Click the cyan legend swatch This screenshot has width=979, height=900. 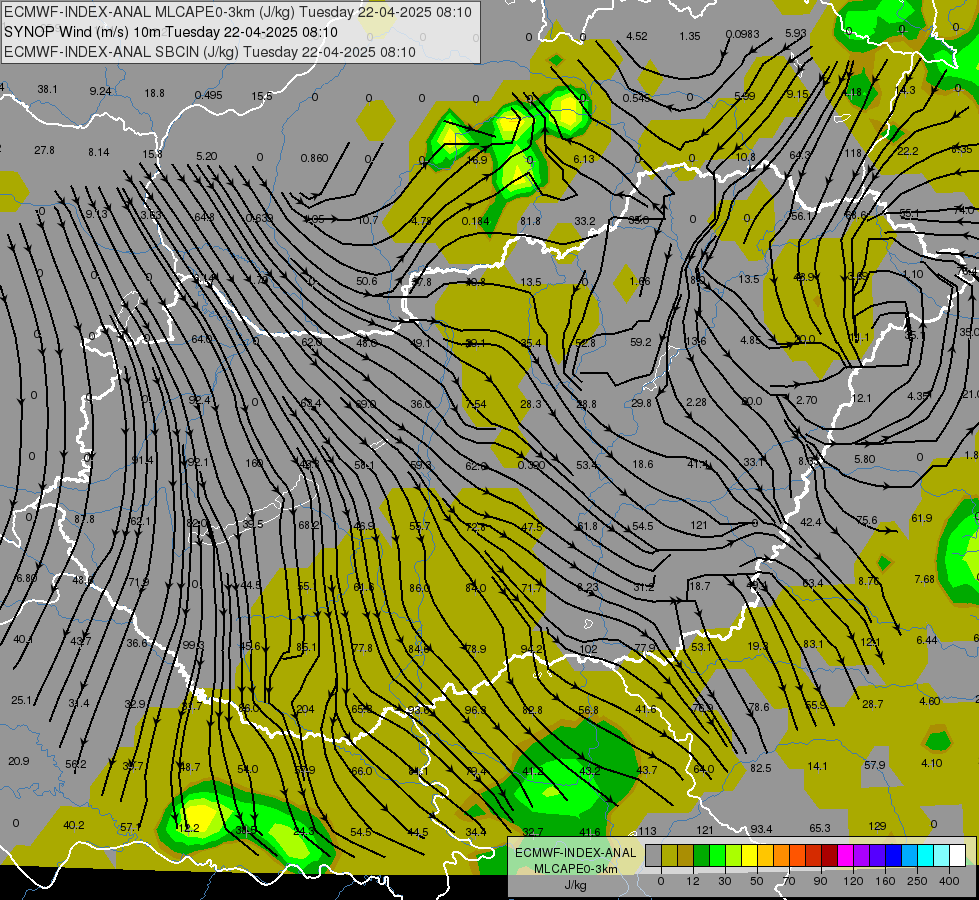coord(926,855)
